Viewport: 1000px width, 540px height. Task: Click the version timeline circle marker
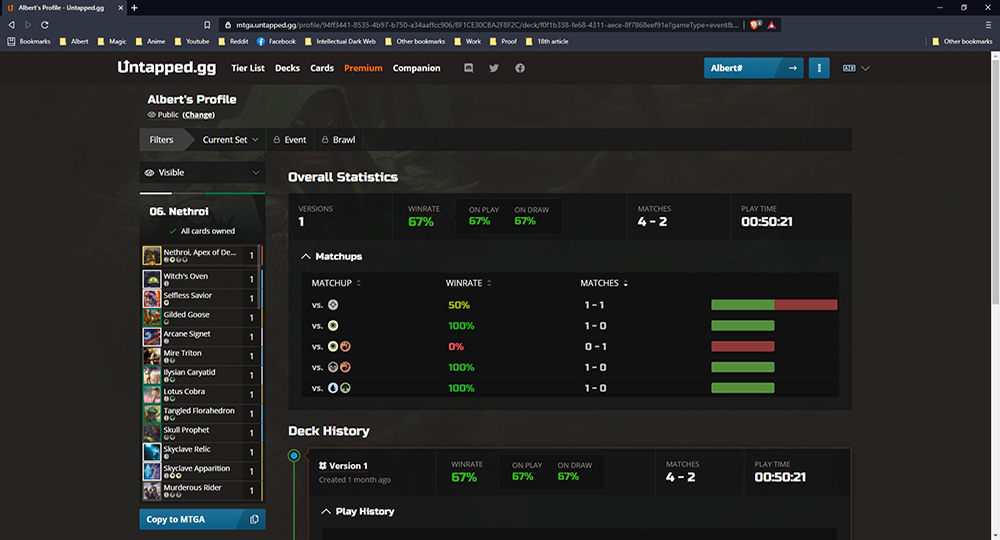click(x=294, y=455)
